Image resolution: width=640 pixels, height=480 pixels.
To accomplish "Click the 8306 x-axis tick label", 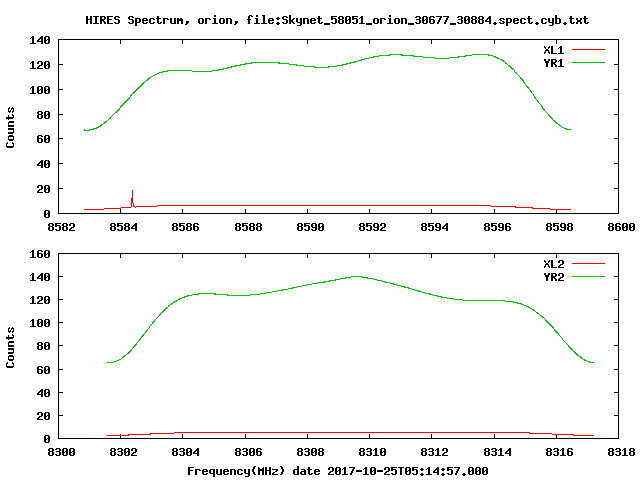I will coord(248,453).
